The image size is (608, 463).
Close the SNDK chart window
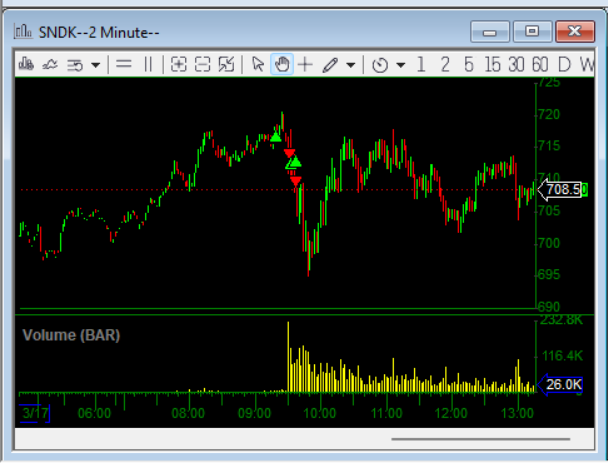click(575, 31)
